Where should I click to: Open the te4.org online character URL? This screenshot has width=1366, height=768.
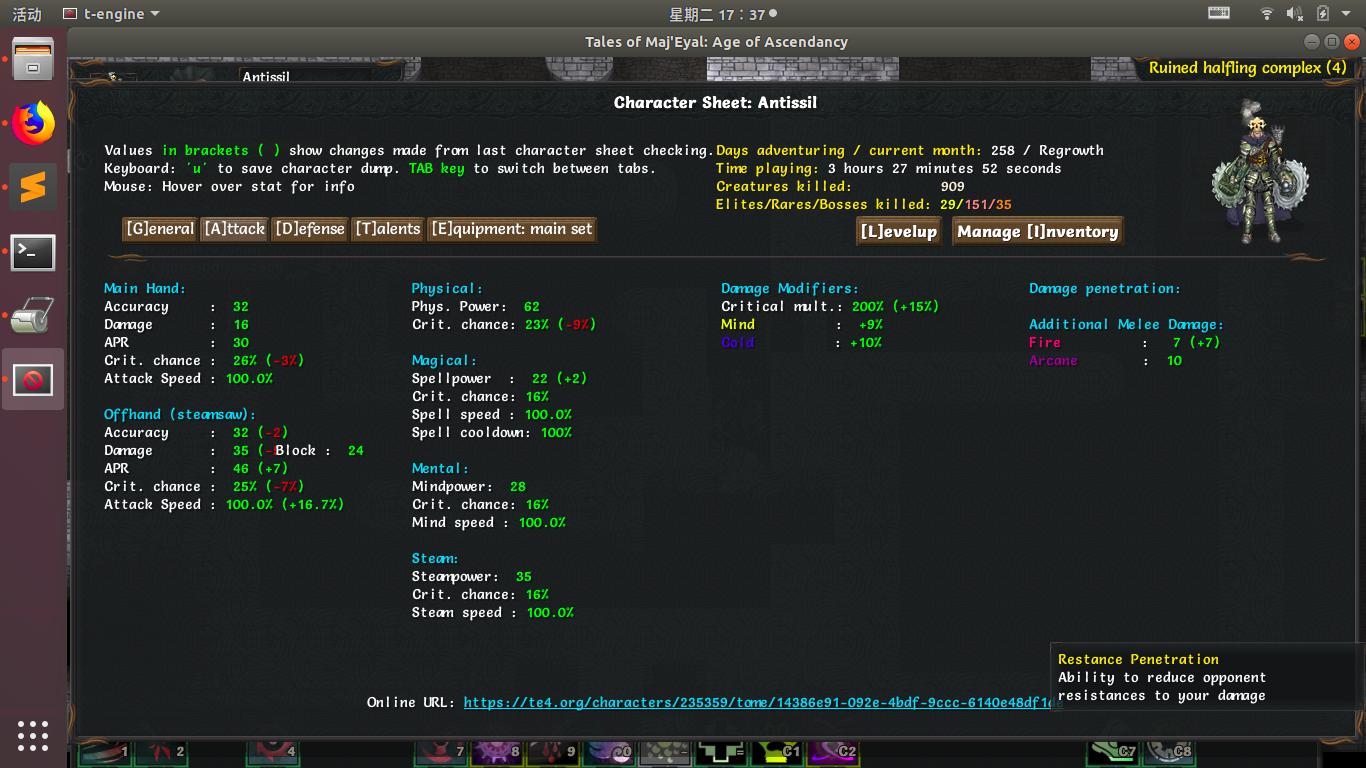coord(763,703)
